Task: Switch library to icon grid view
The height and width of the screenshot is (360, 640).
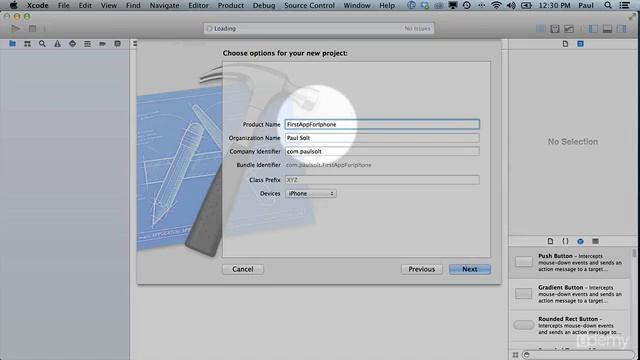Action: pos(515,355)
